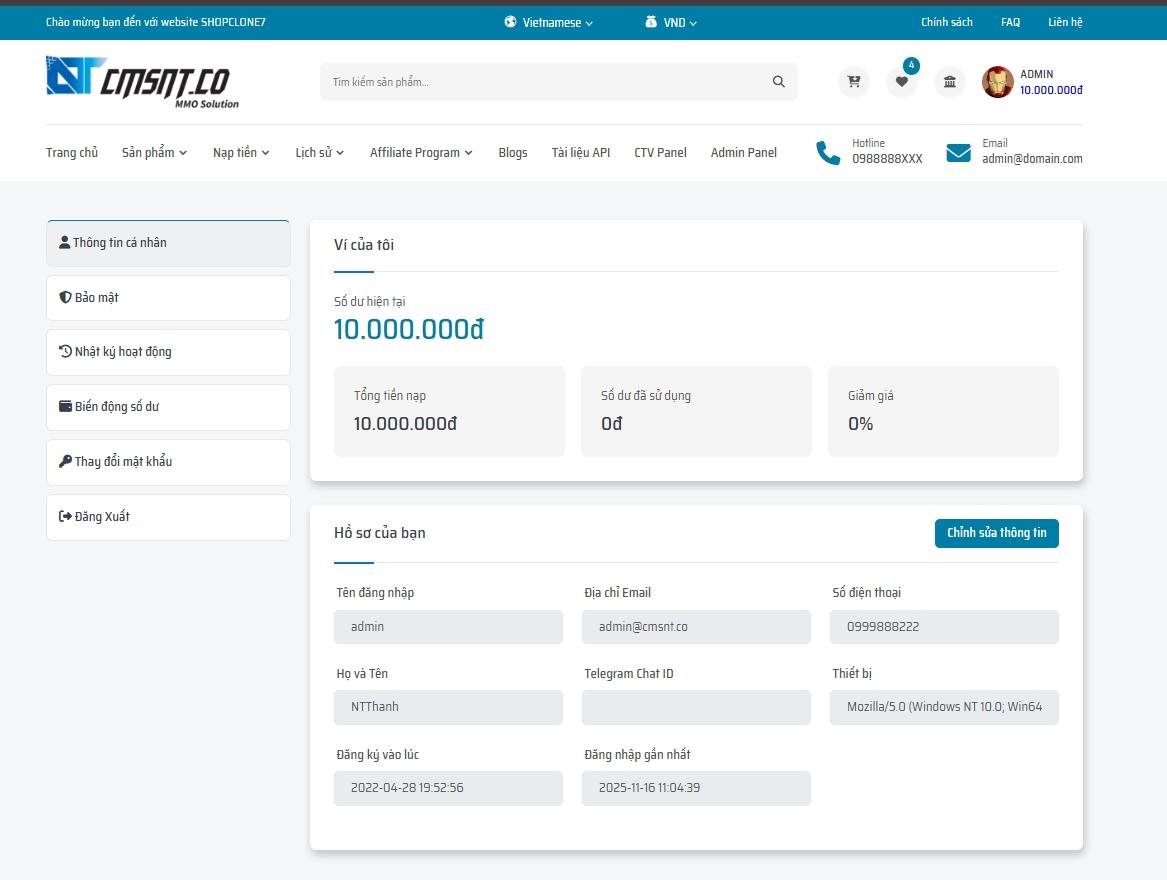Open the FAQ link
This screenshot has height=880, width=1167.
[x=1010, y=22]
